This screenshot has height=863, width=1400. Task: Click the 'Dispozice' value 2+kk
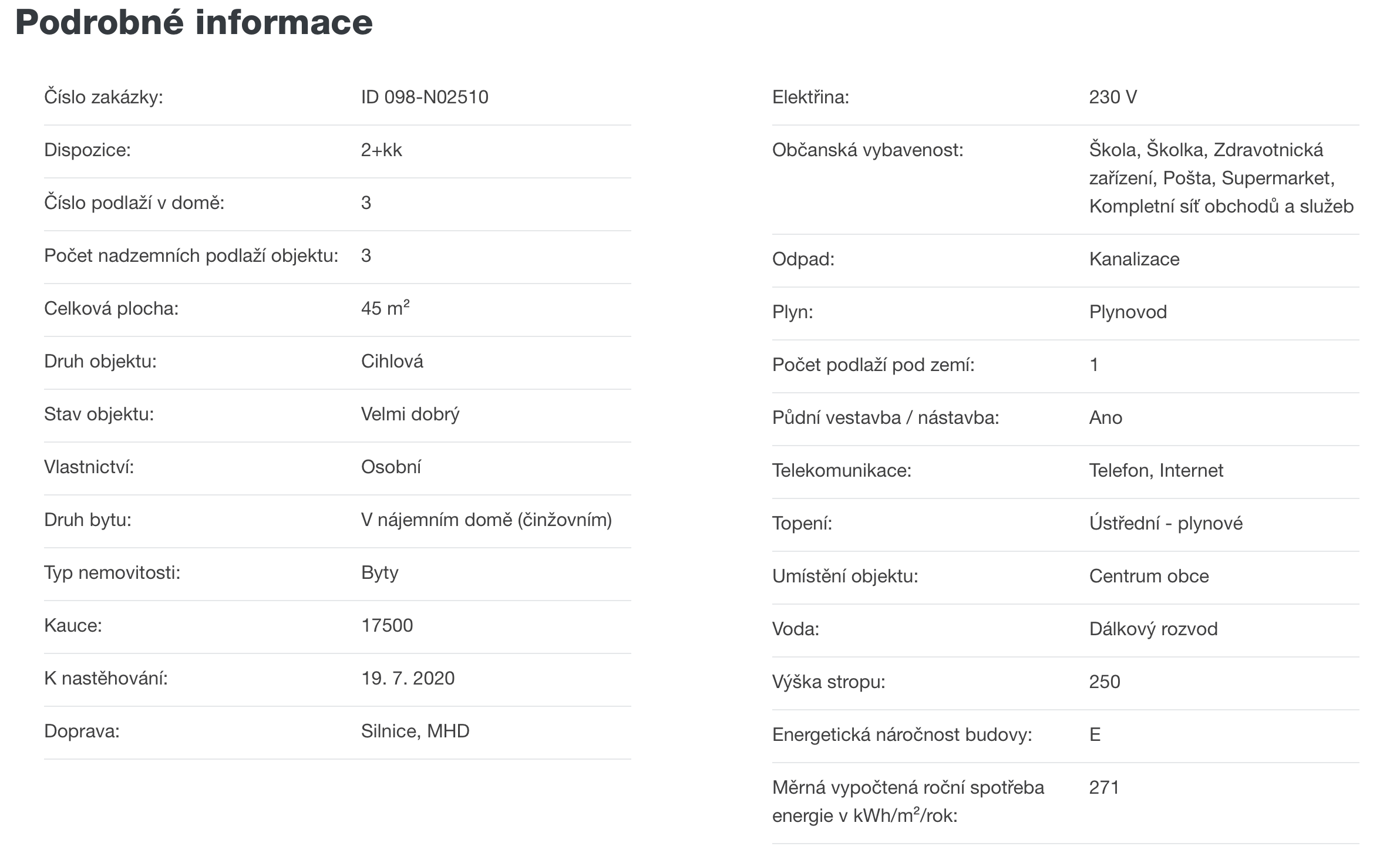[x=382, y=150]
